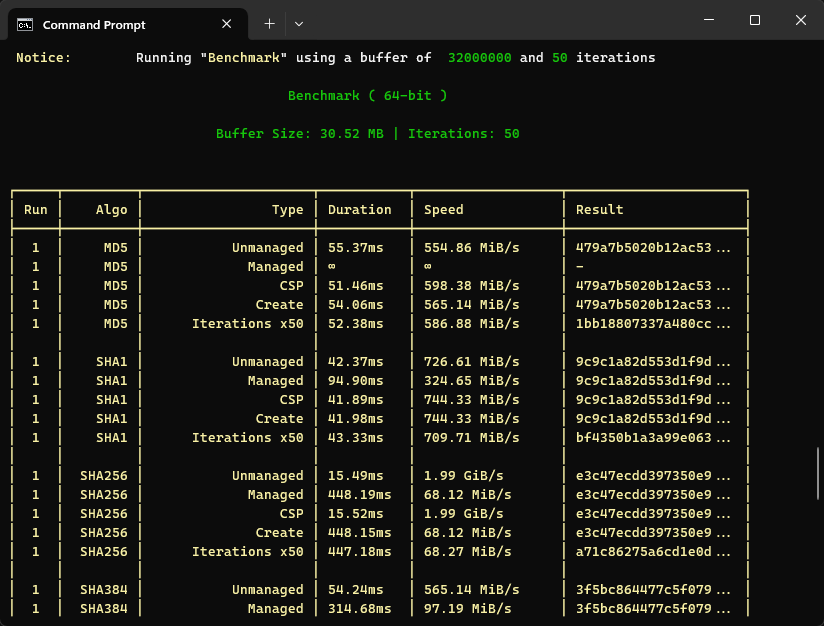Click speed value 324.65 MiB/s
824x626 pixels.
(x=471, y=381)
